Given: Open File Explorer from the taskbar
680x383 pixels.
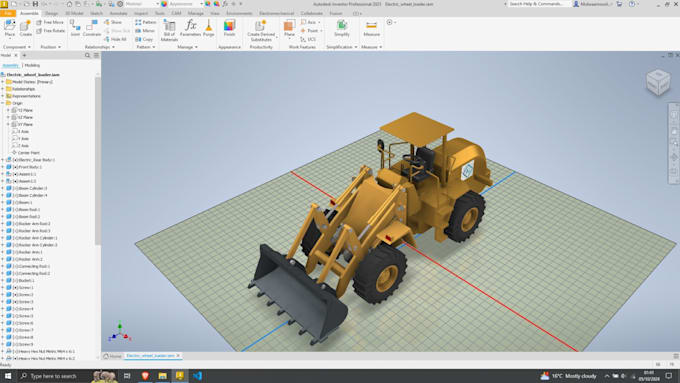Looking at the screenshot, I should tap(163, 376).
